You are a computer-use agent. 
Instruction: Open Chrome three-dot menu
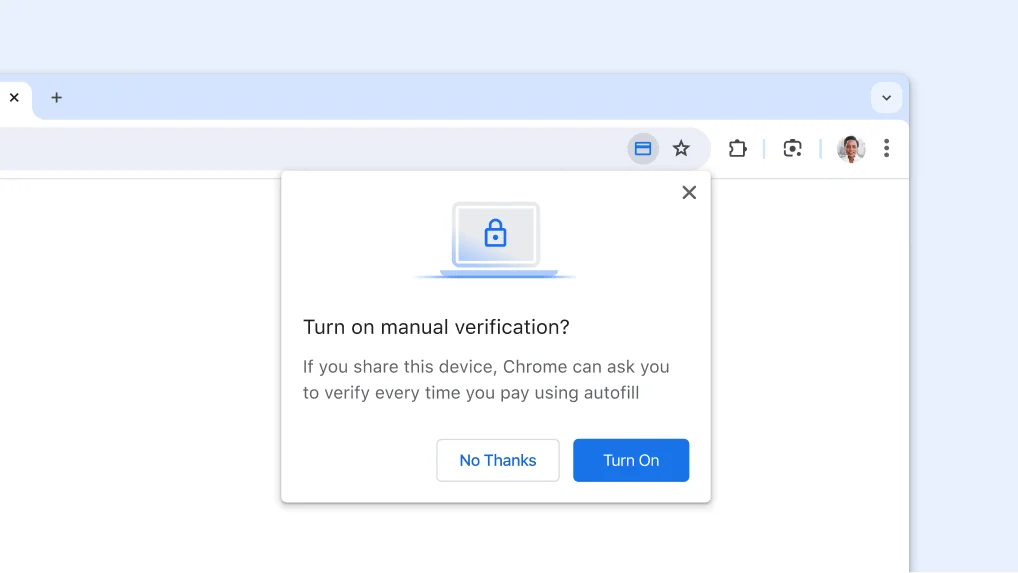coord(886,149)
